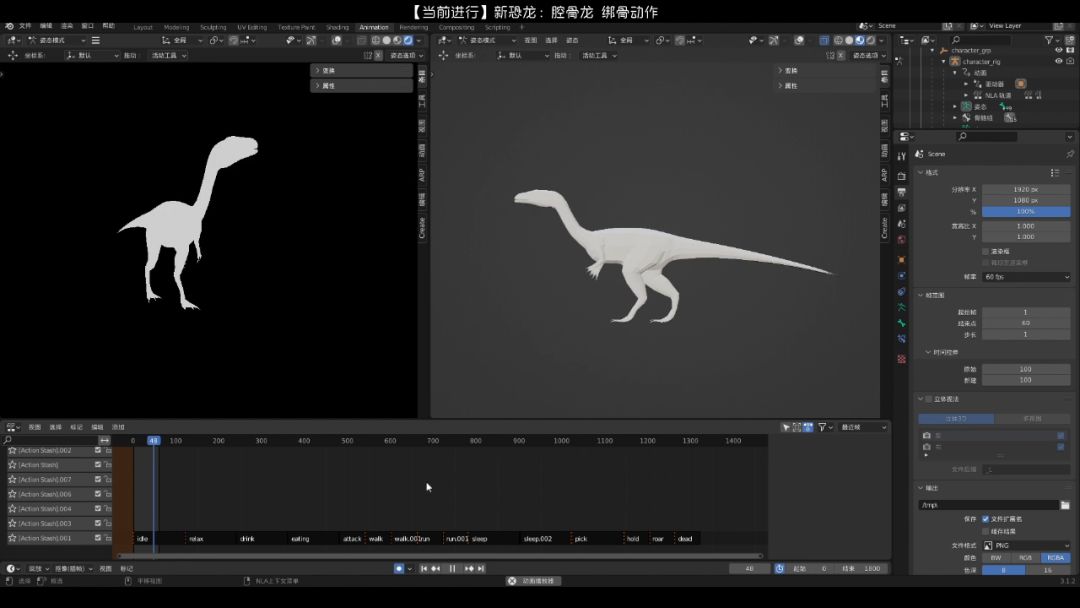
Task: Select the star on [Action Stash].002 track
Action: click(x=13, y=451)
